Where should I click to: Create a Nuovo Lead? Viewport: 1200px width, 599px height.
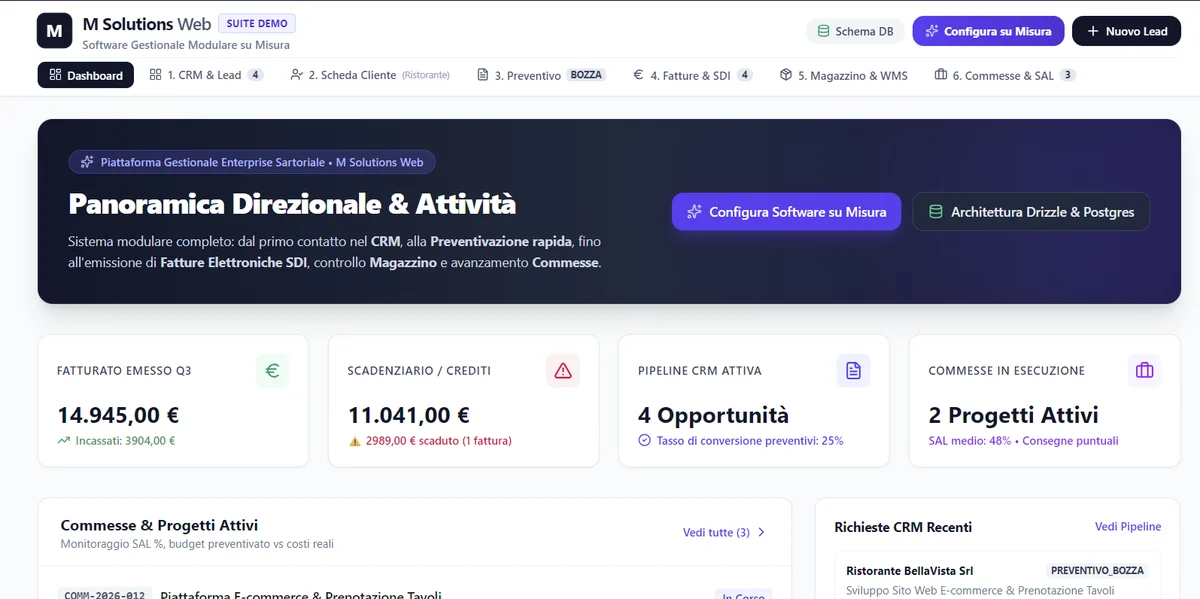click(1126, 31)
